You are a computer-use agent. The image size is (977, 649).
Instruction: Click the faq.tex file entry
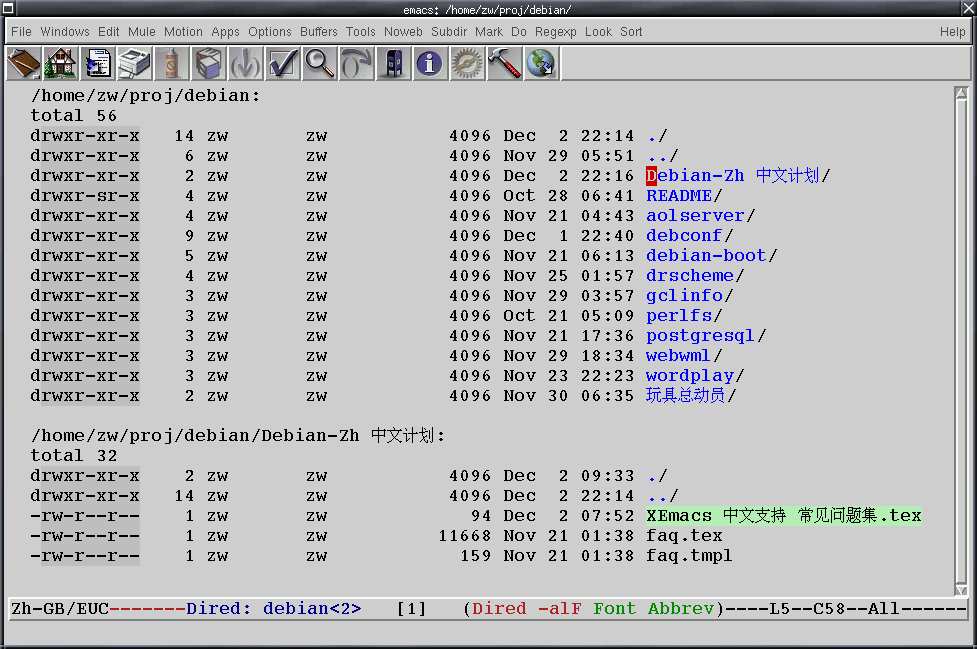tap(684, 536)
